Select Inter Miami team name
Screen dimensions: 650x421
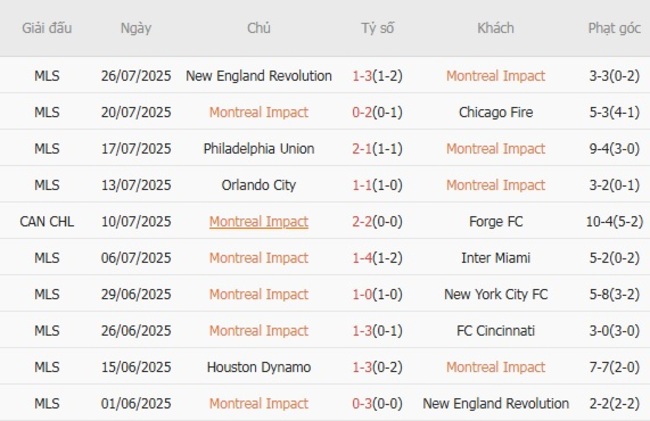click(x=496, y=258)
